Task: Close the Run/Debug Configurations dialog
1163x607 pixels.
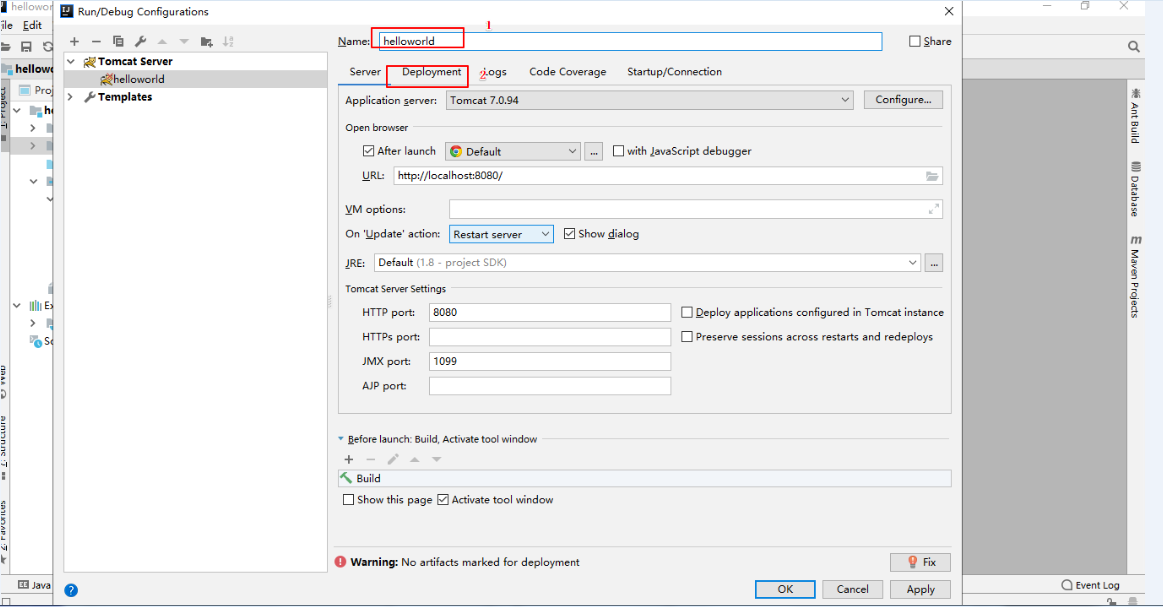Action: coord(949,11)
